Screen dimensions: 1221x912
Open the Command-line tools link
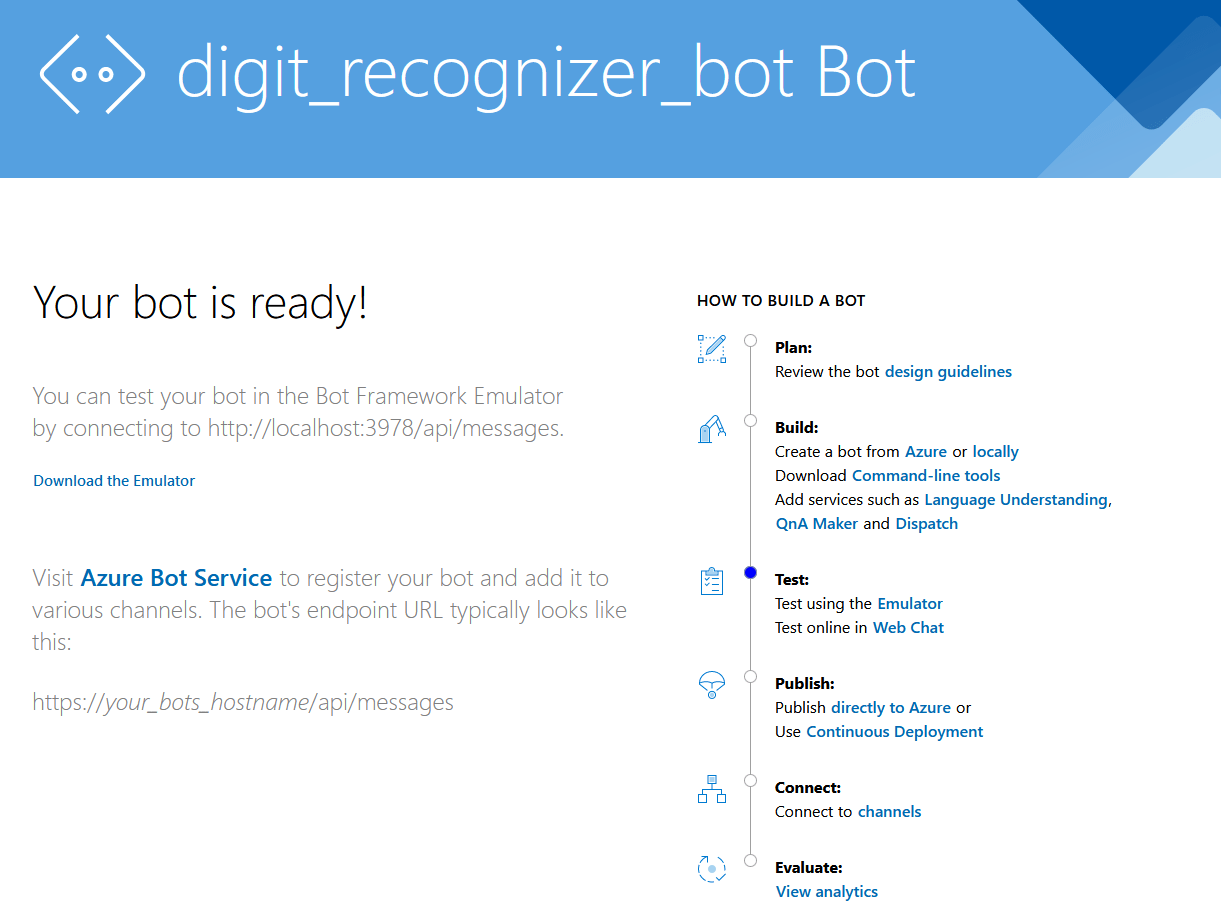(926, 476)
